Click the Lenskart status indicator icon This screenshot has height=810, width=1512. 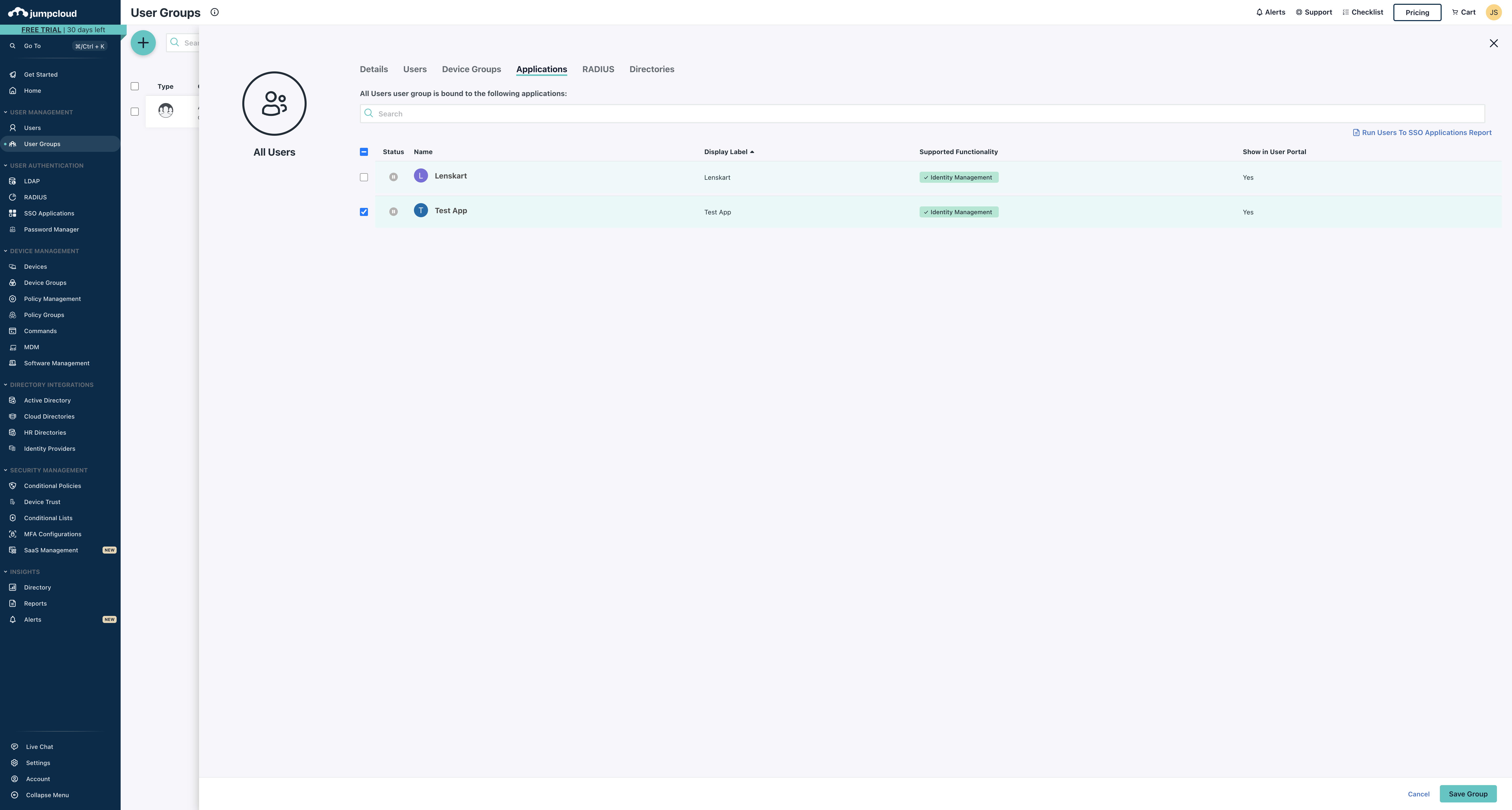coord(393,177)
